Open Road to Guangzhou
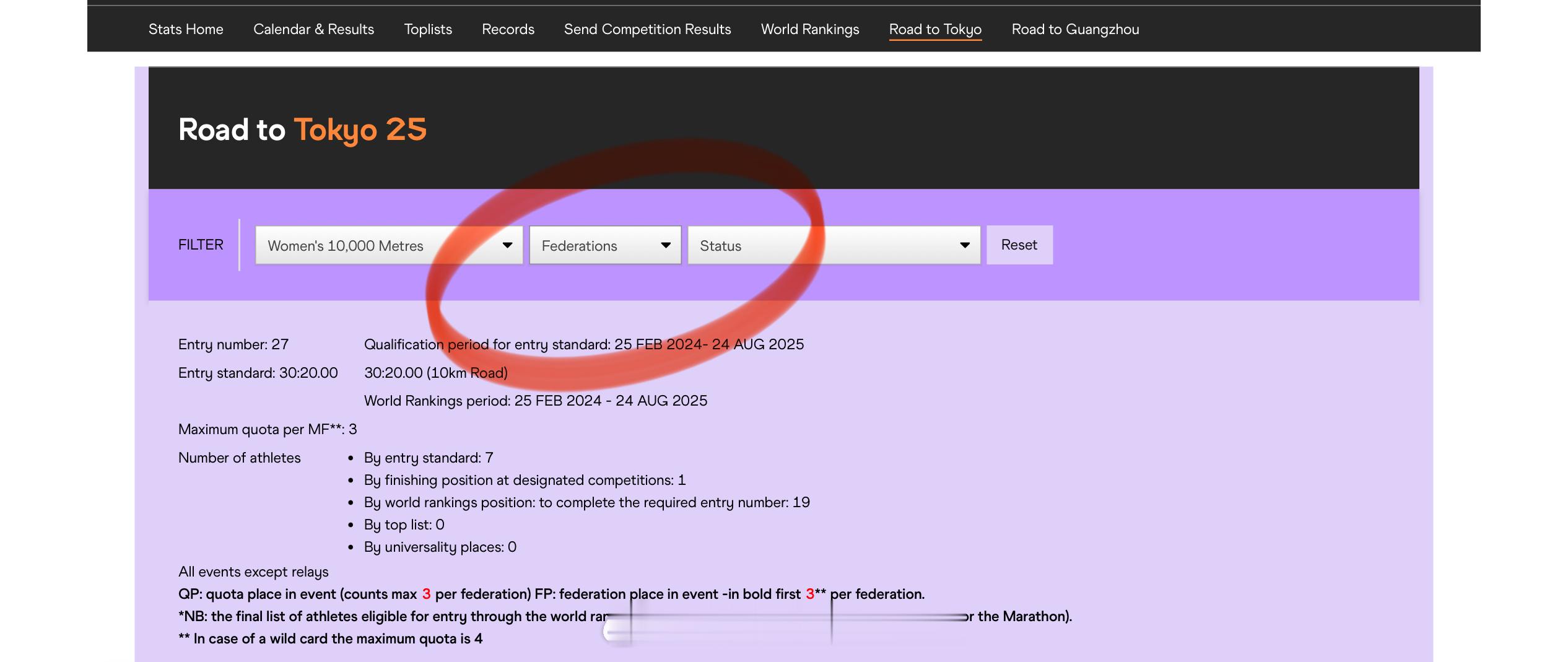 1076,29
